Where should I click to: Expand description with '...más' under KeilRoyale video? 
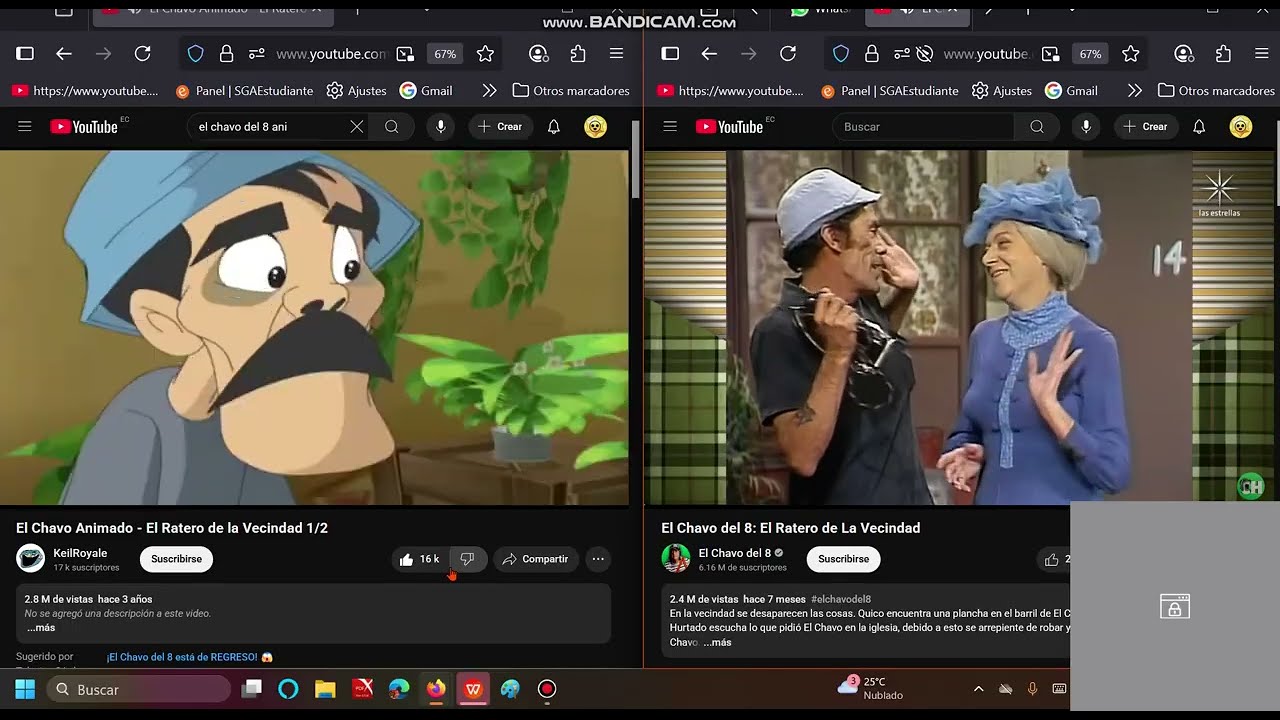pos(40,628)
